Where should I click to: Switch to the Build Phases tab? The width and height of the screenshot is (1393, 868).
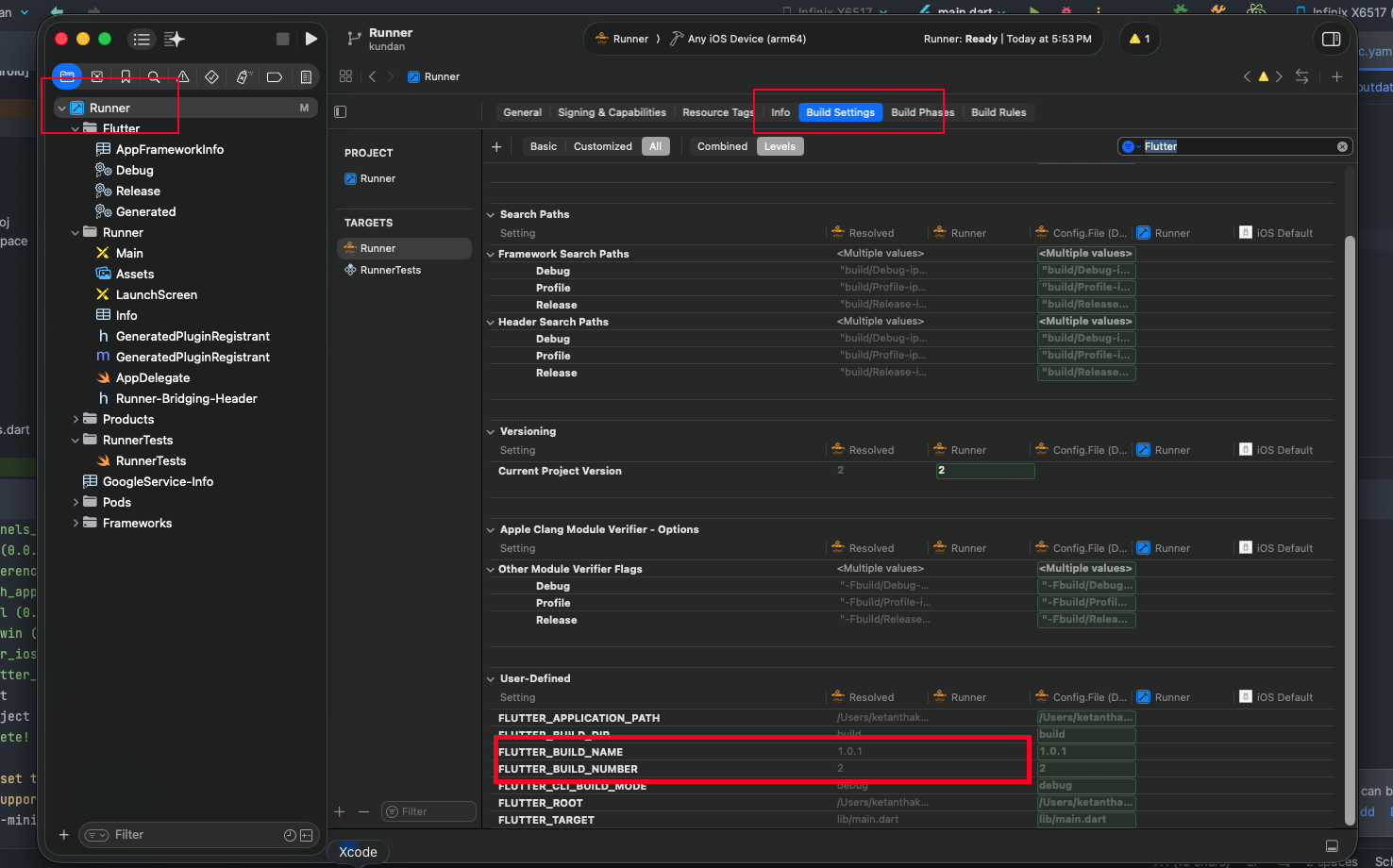click(922, 112)
